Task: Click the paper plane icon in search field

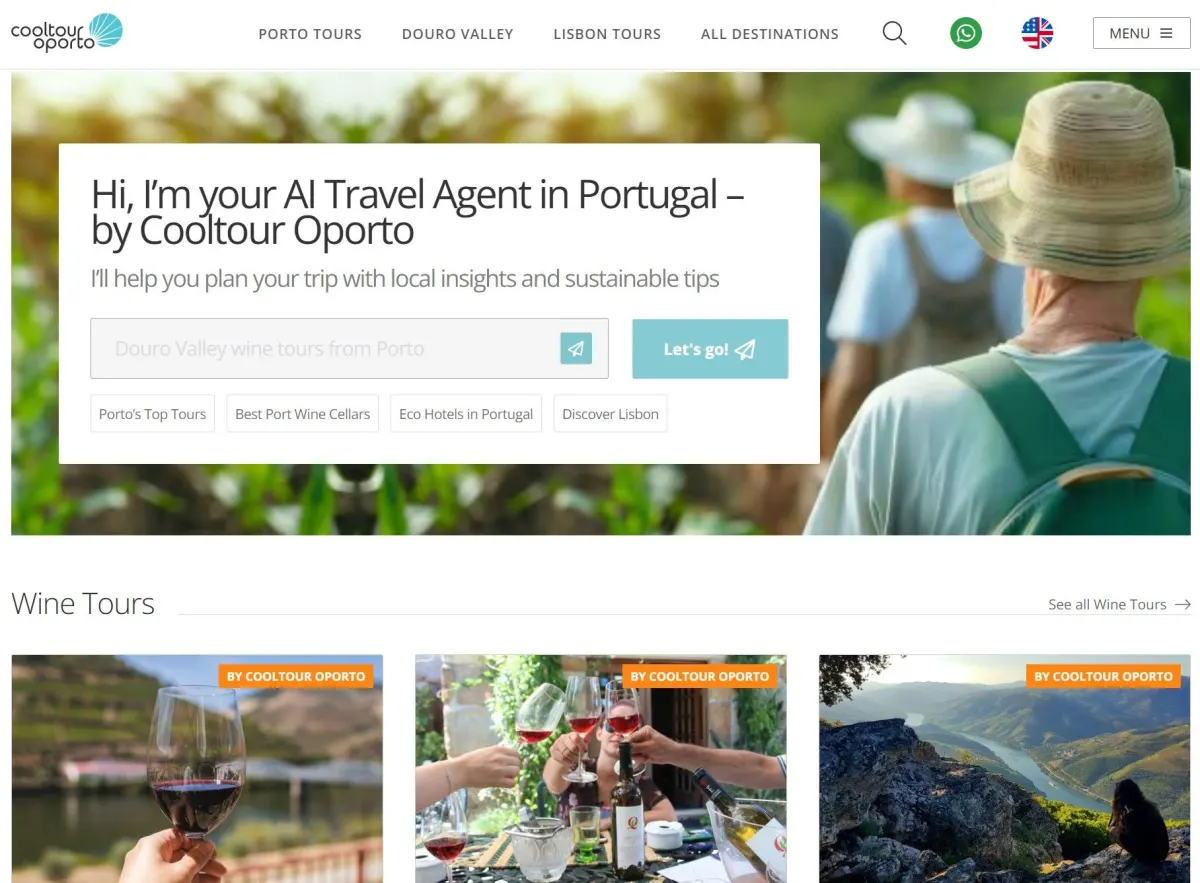Action: (576, 348)
